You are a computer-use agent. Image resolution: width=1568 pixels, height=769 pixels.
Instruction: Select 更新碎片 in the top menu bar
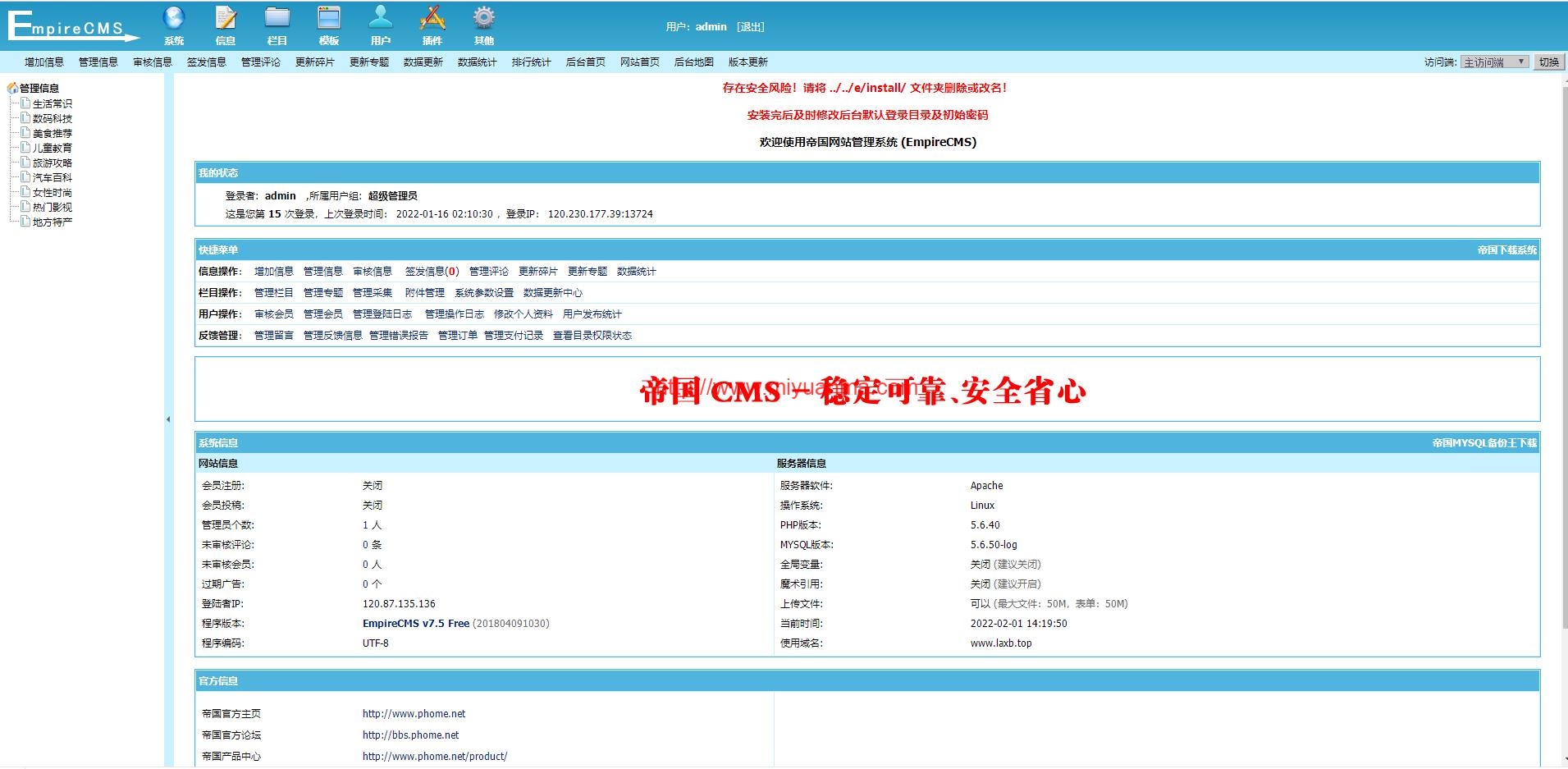pyautogui.click(x=315, y=62)
